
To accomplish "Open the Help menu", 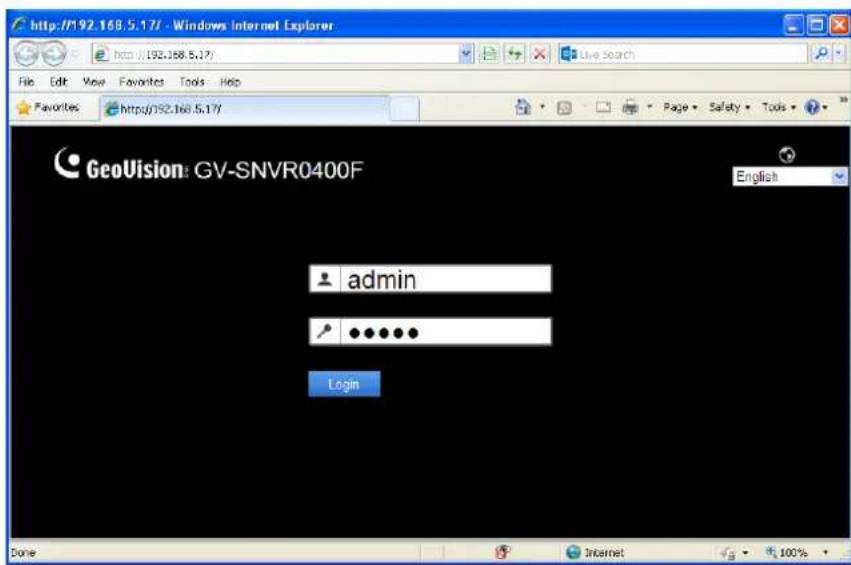I will coord(230,82).
